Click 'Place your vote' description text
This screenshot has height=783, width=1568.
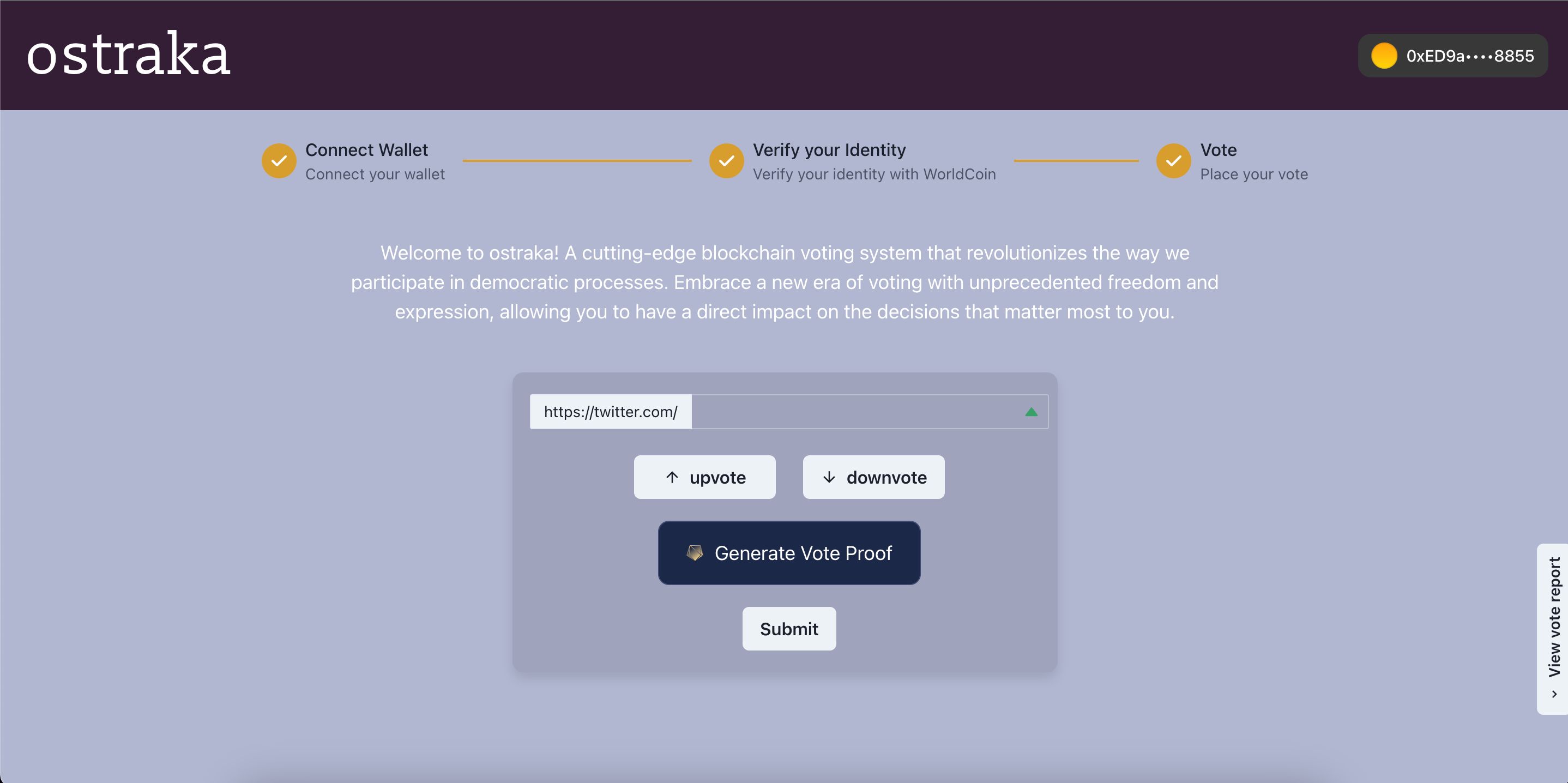[1254, 174]
